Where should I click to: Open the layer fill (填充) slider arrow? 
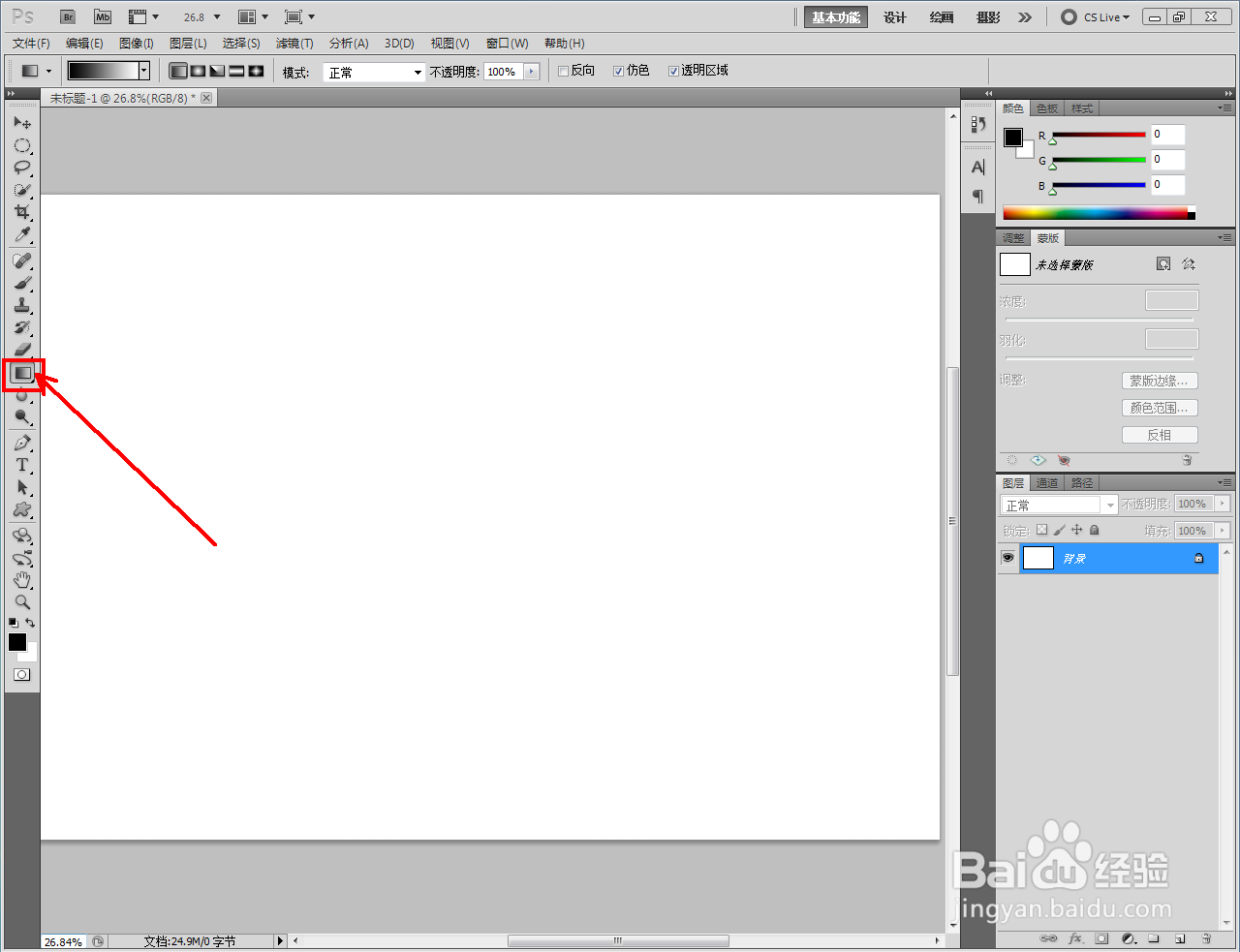[x=1223, y=531]
